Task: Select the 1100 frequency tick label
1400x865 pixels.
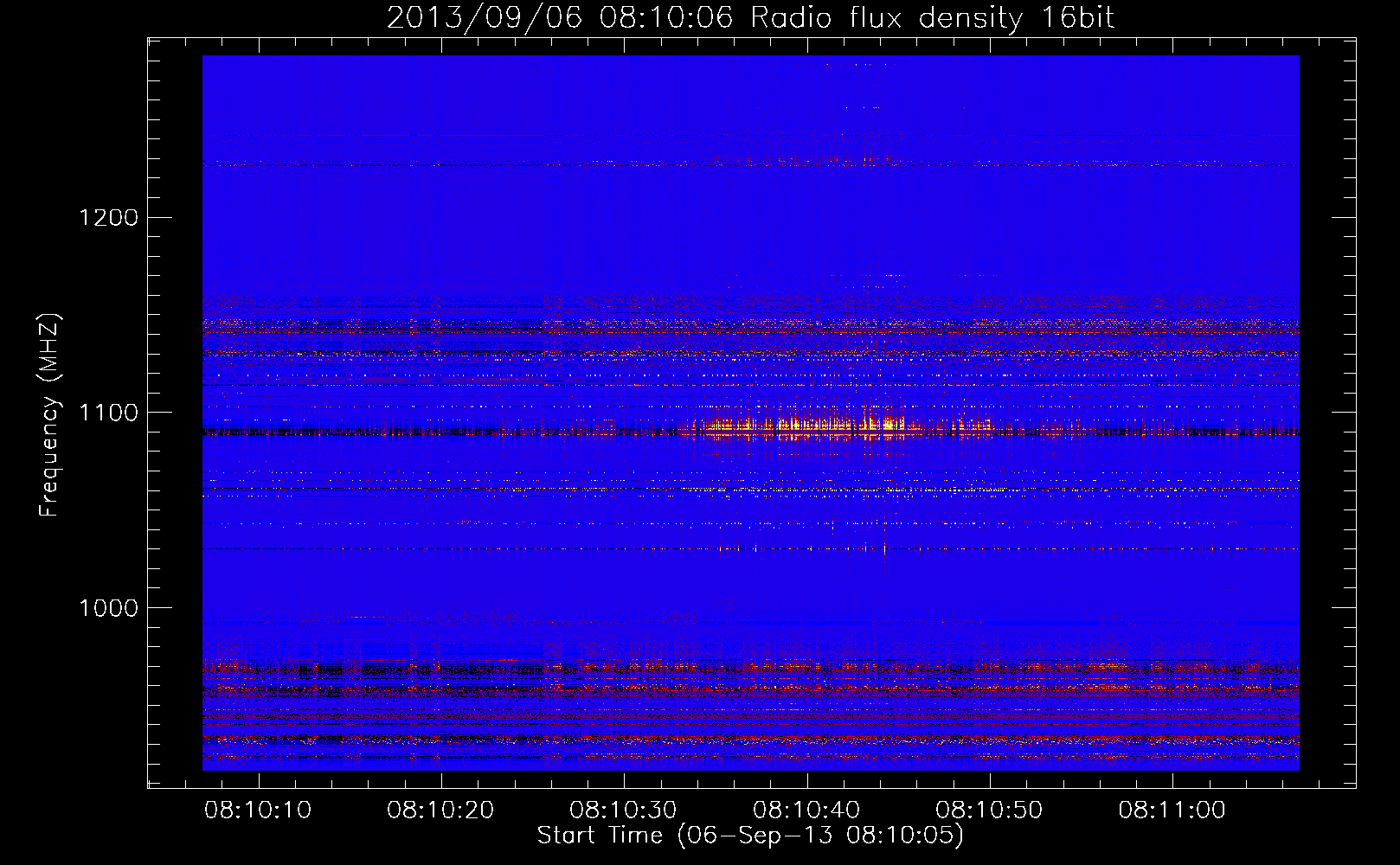Action: [108, 413]
